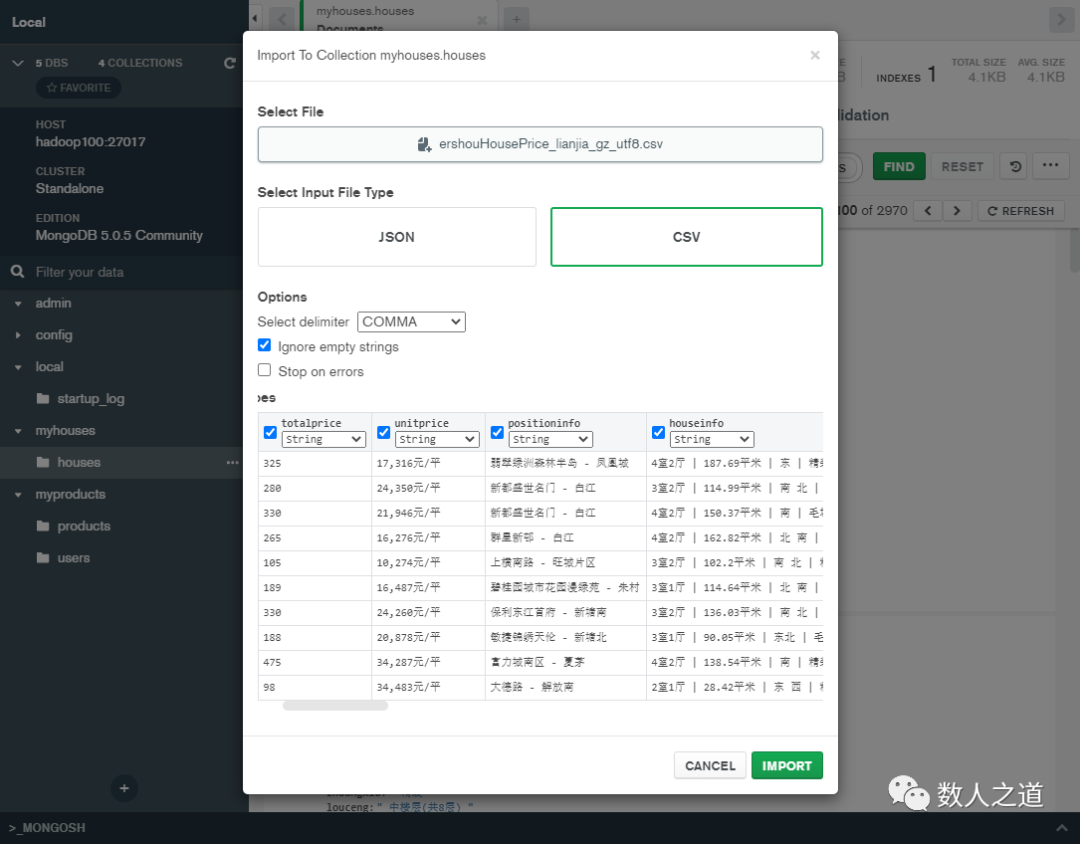Open query history via the clock icon
Viewport: 1080px width, 844px height.
1012,166
